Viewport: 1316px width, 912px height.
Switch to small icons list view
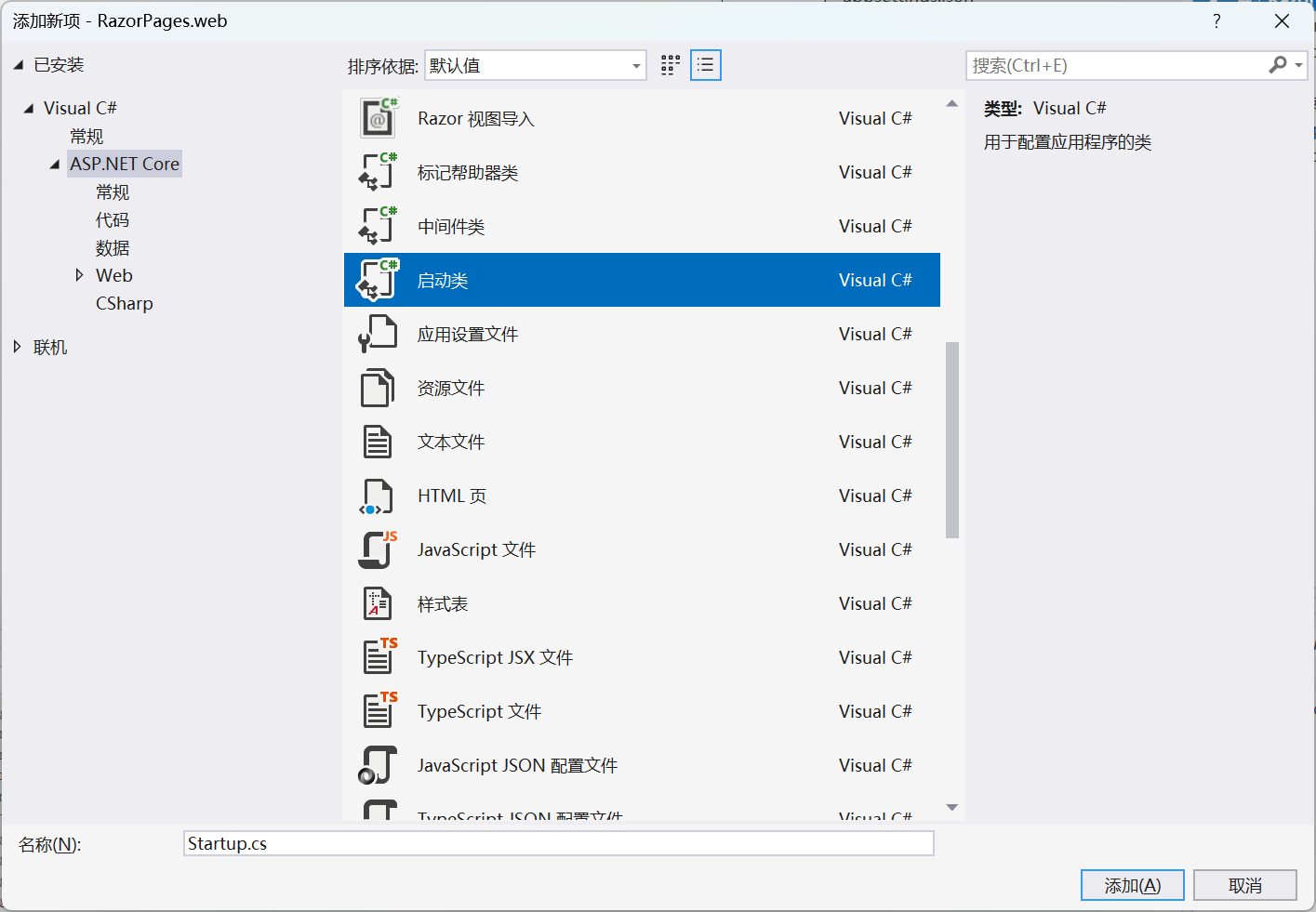point(706,65)
